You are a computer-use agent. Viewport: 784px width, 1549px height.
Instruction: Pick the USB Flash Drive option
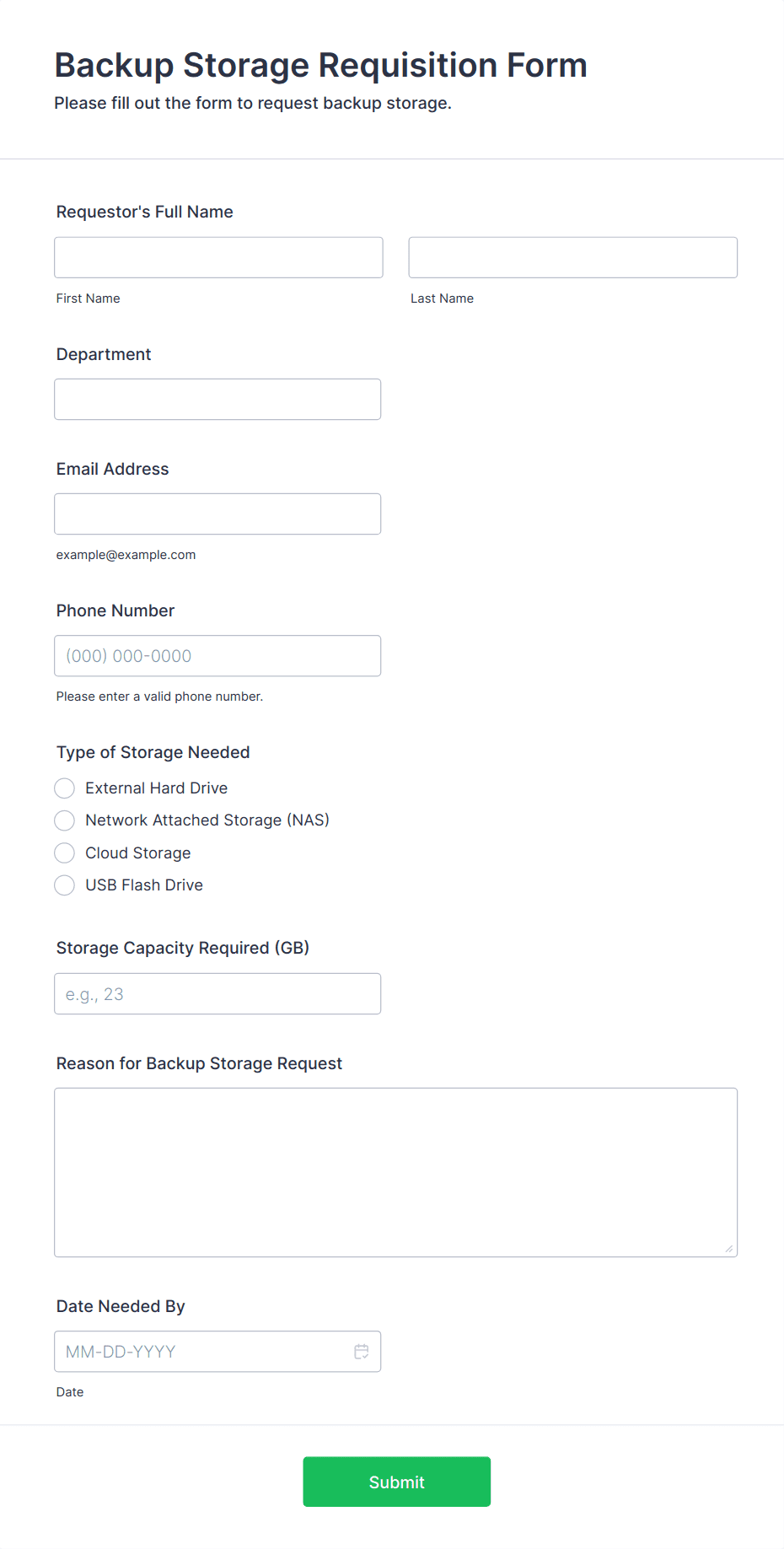click(x=65, y=885)
